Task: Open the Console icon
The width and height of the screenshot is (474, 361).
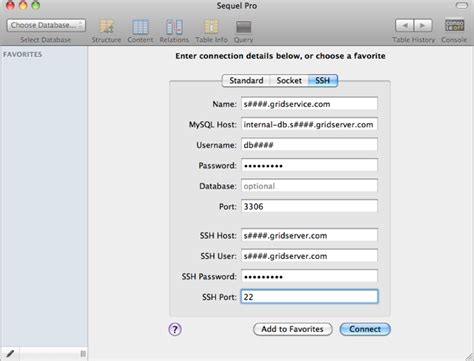Action: (455, 25)
